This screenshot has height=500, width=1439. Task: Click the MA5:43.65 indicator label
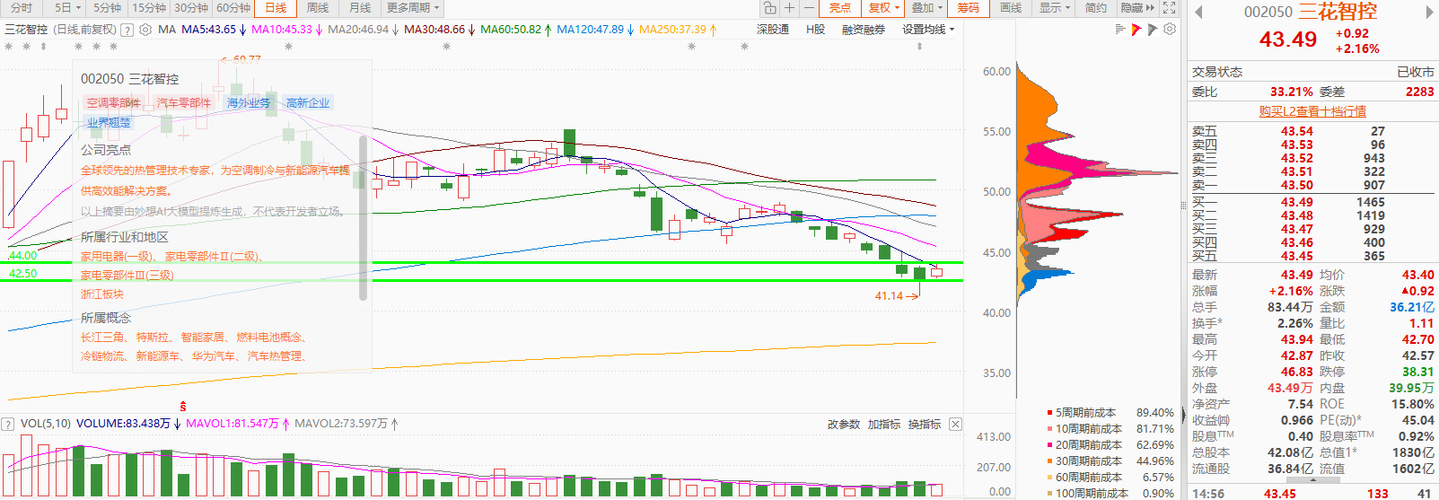coord(208,30)
